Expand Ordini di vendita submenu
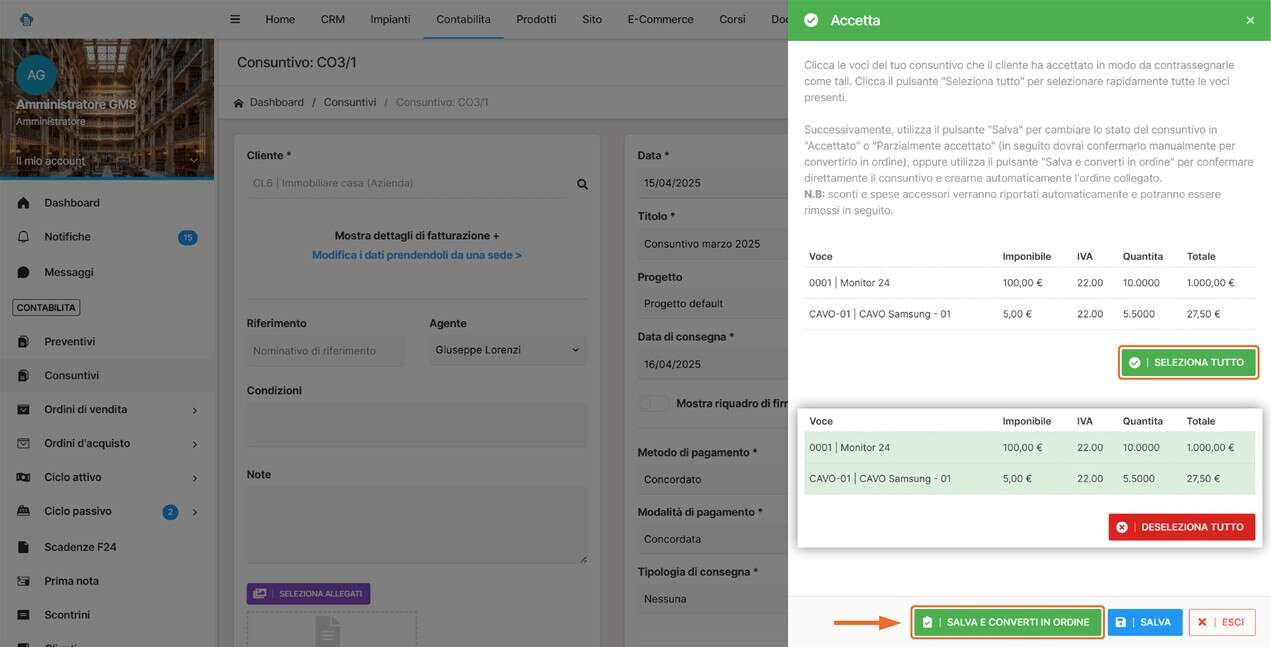This screenshot has height=647, width=1271. (194, 410)
